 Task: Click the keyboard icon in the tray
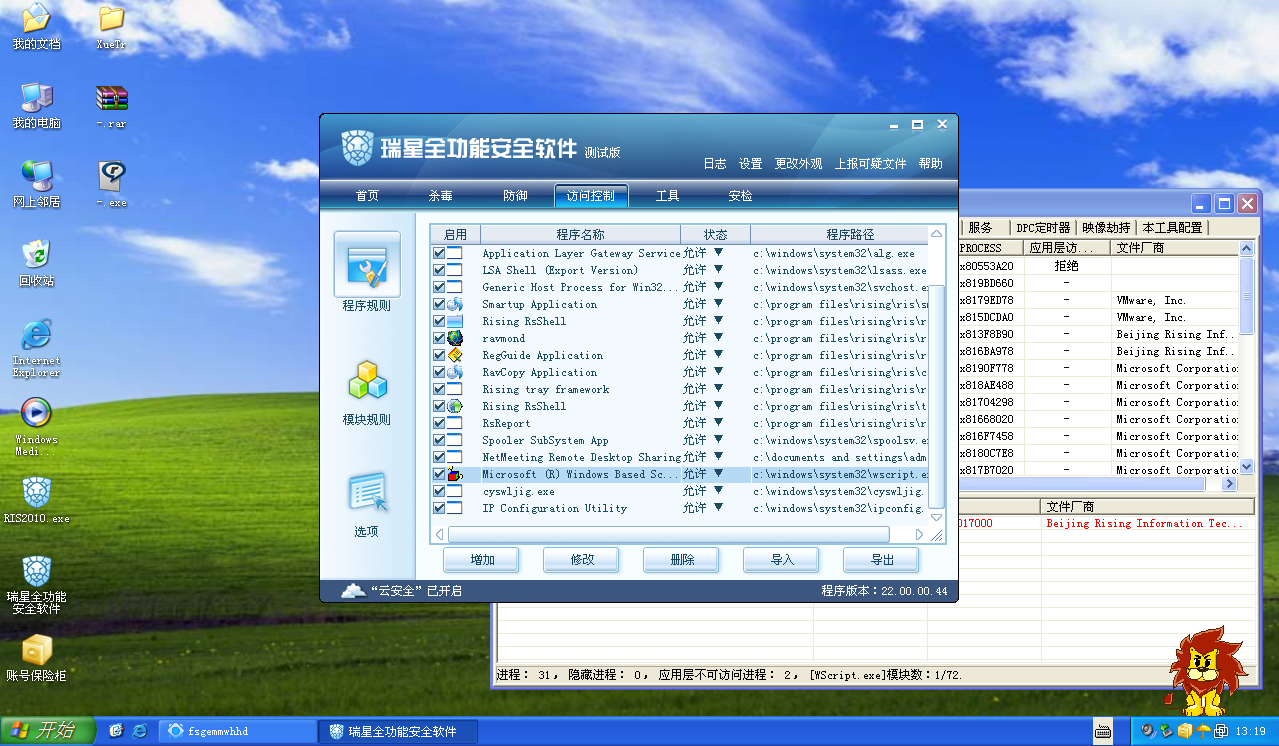coord(1103,731)
